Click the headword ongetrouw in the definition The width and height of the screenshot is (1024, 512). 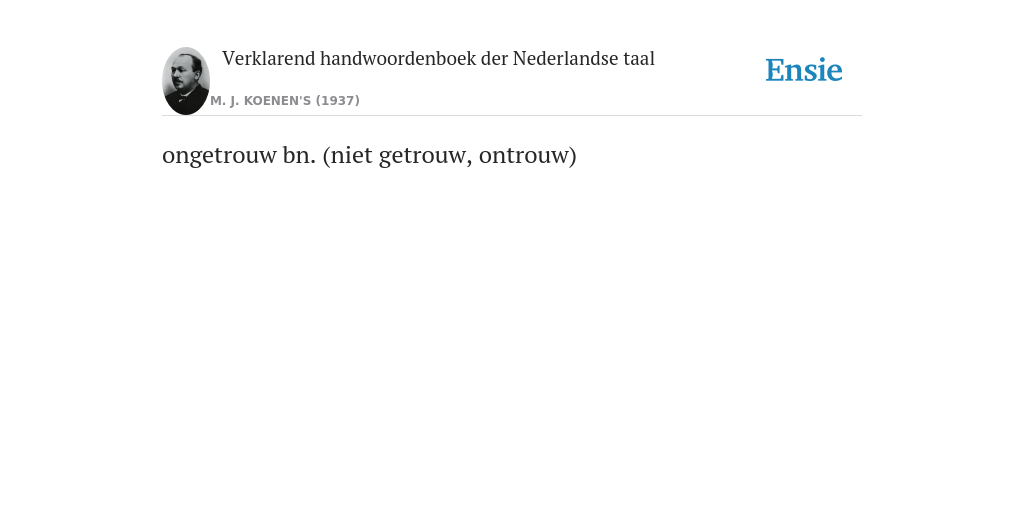tap(219, 156)
